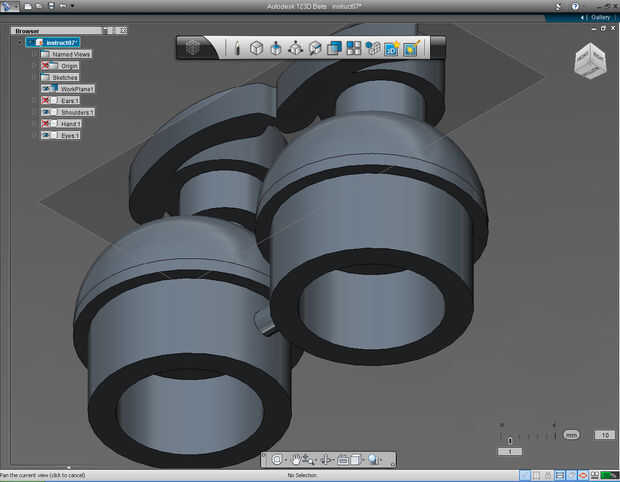The image size is (620, 482).
Task: Activate the Zoom magnifier tool
Action: coord(308,459)
